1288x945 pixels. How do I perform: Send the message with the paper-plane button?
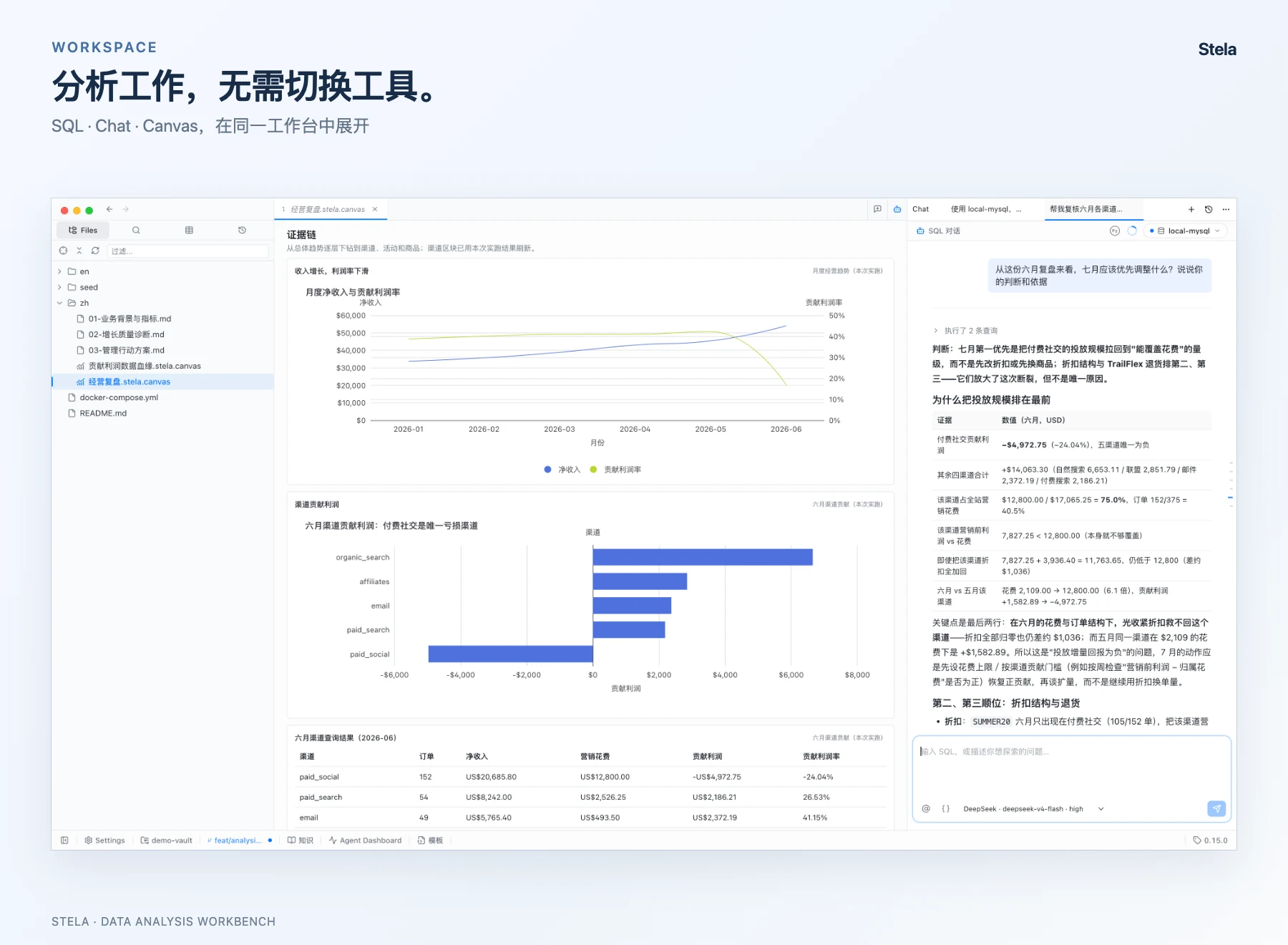(x=1216, y=808)
